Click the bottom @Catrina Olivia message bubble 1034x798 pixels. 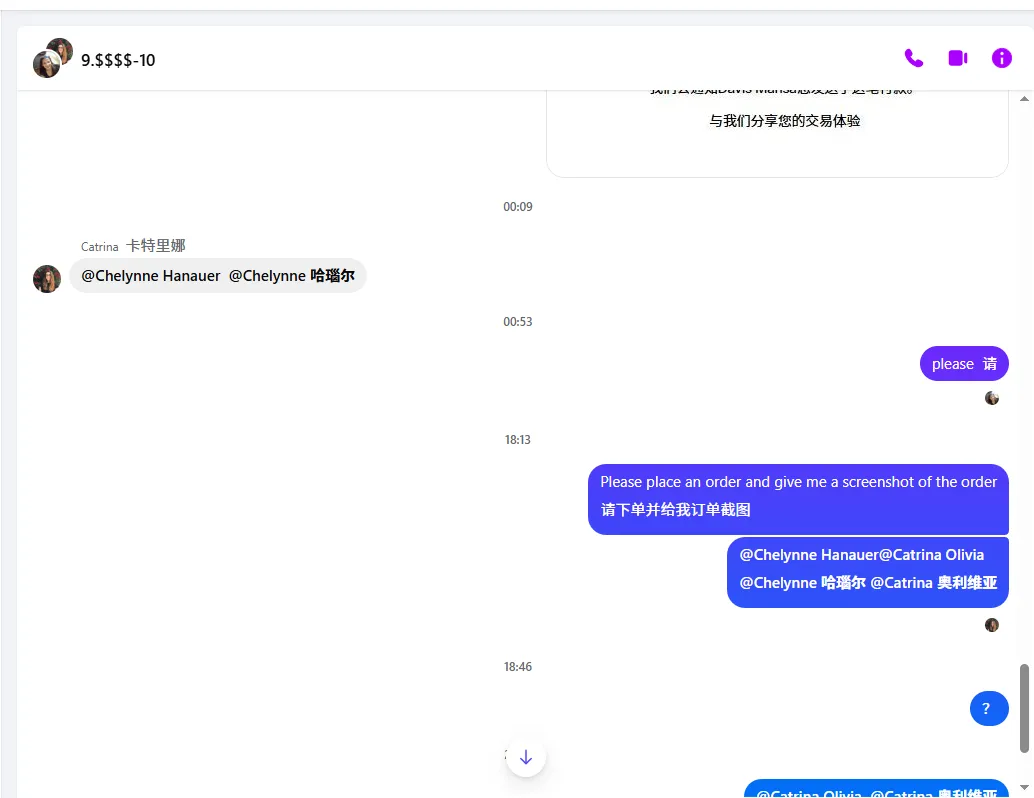pyautogui.click(x=877, y=790)
